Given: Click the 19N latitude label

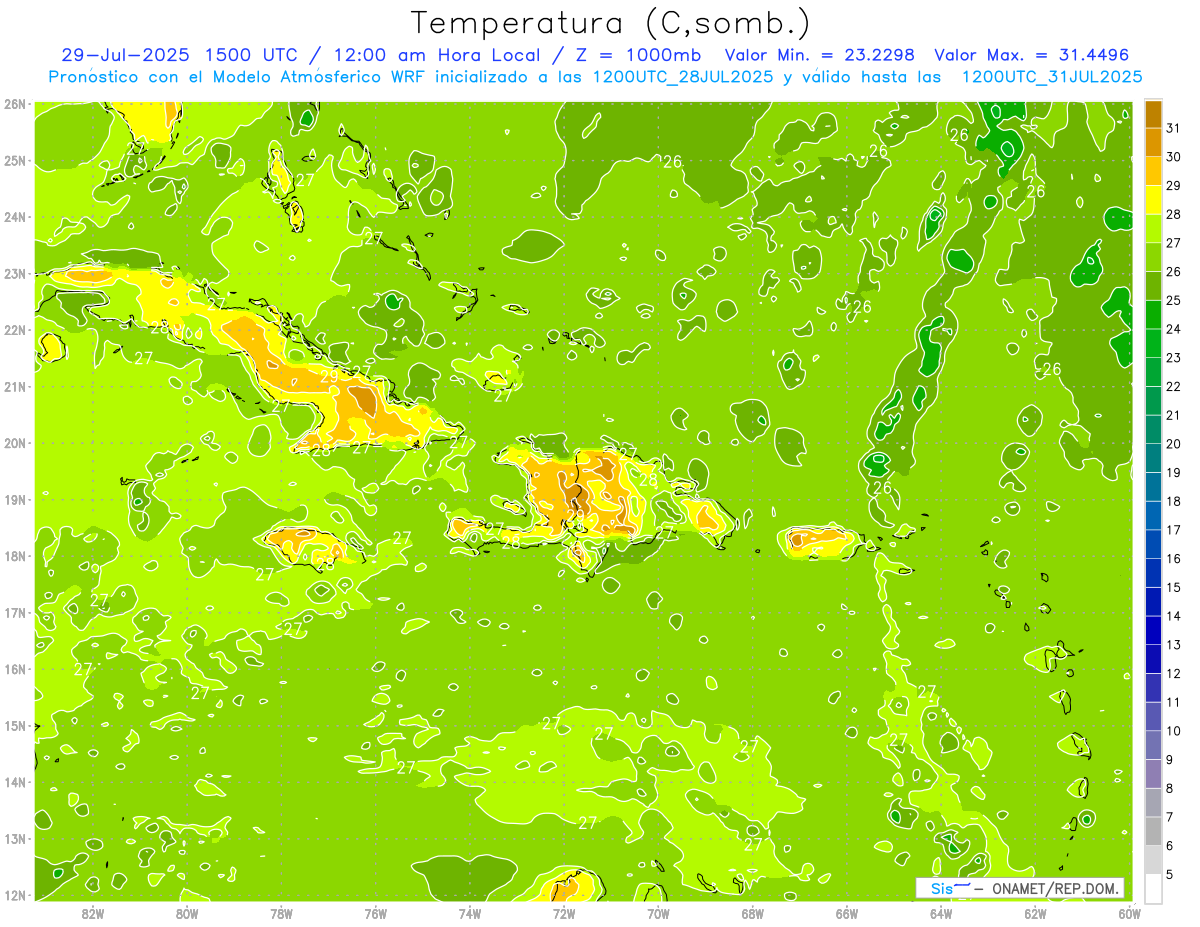Looking at the screenshot, I should tap(14, 499).
